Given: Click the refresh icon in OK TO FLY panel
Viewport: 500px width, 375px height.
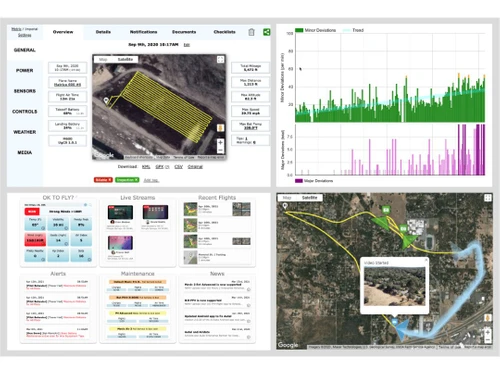Looking at the screenshot, I should point(85,205).
